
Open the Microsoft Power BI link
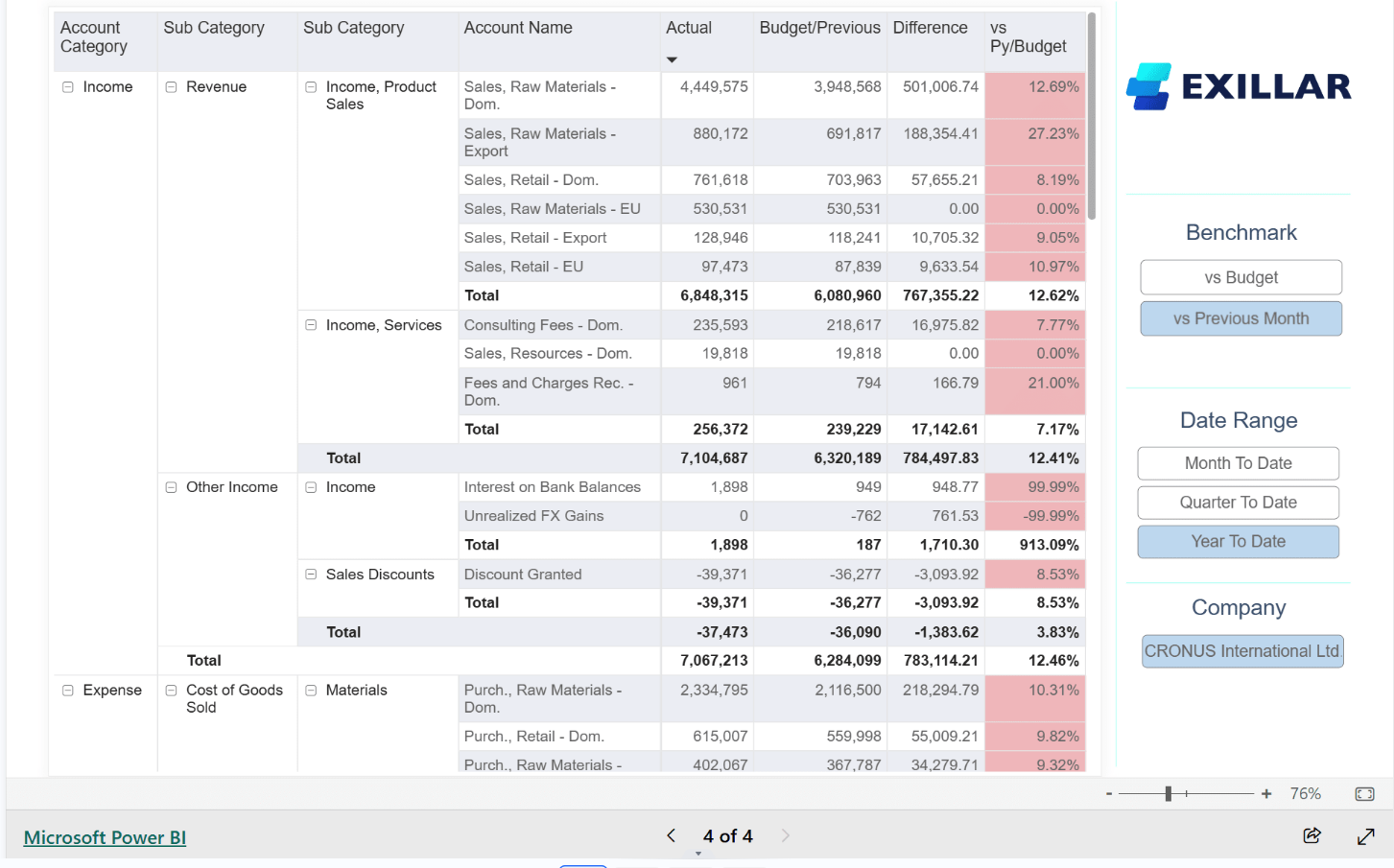(x=105, y=837)
